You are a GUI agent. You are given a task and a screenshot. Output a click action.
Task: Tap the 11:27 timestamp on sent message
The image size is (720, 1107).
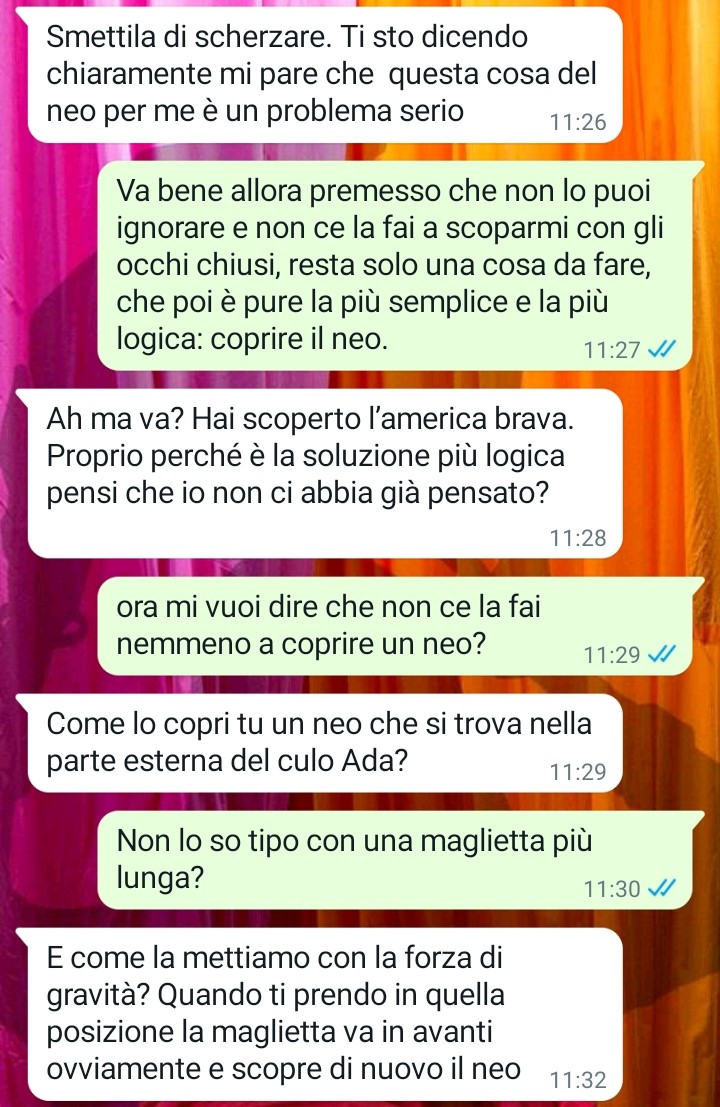click(612, 349)
